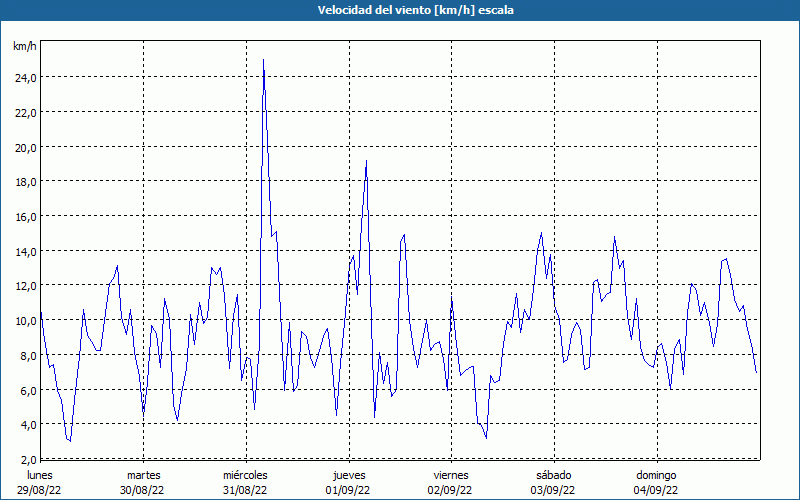Click the 12,0 y-axis value
This screenshot has height=500, width=800.
(26, 286)
